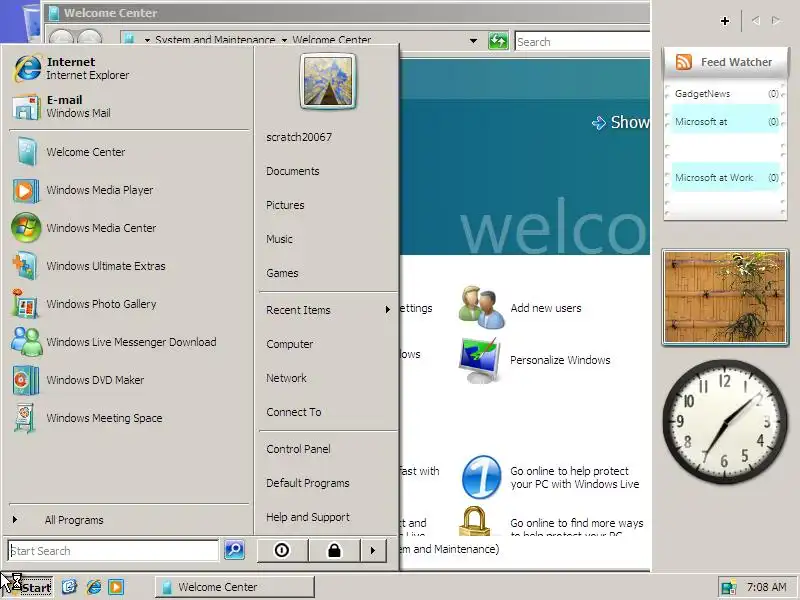Click the padlock Go online icon

pos(474,520)
